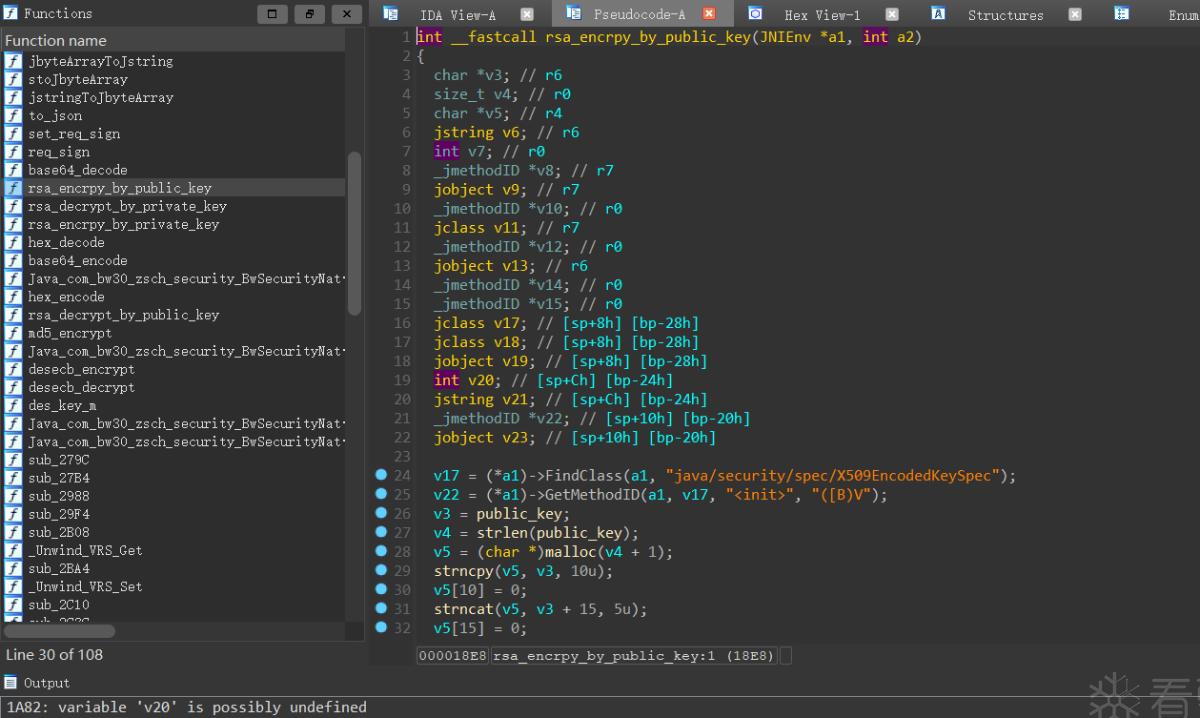Click the function icon beside md5_encrypt
Image resolution: width=1200 pixels, height=718 pixels.
[x=13, y=333]
